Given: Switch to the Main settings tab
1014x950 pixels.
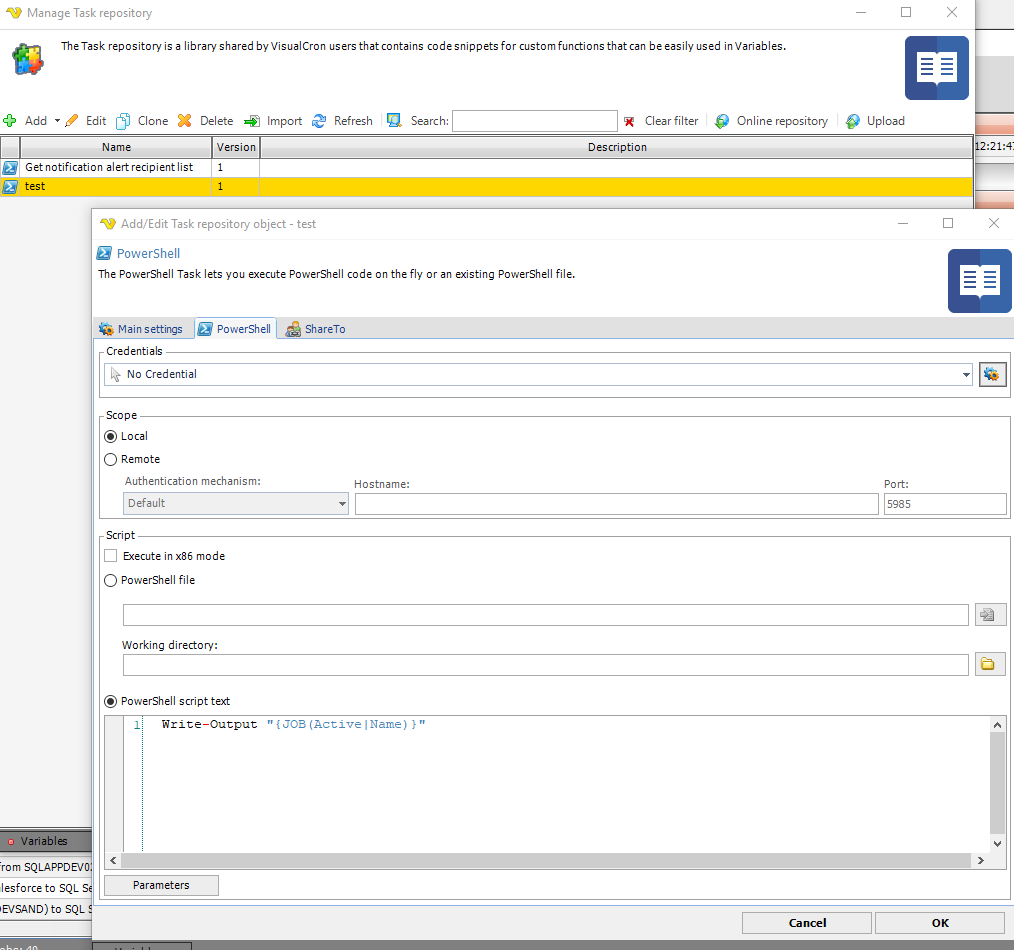Looking at the screenshot, I should point(141,329).
